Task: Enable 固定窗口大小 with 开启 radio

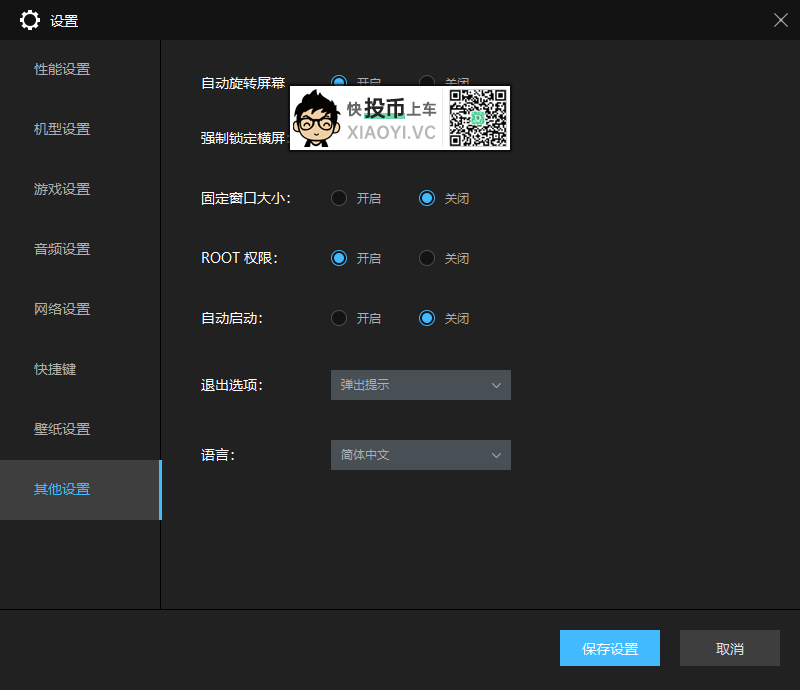Action: point(339,198)
